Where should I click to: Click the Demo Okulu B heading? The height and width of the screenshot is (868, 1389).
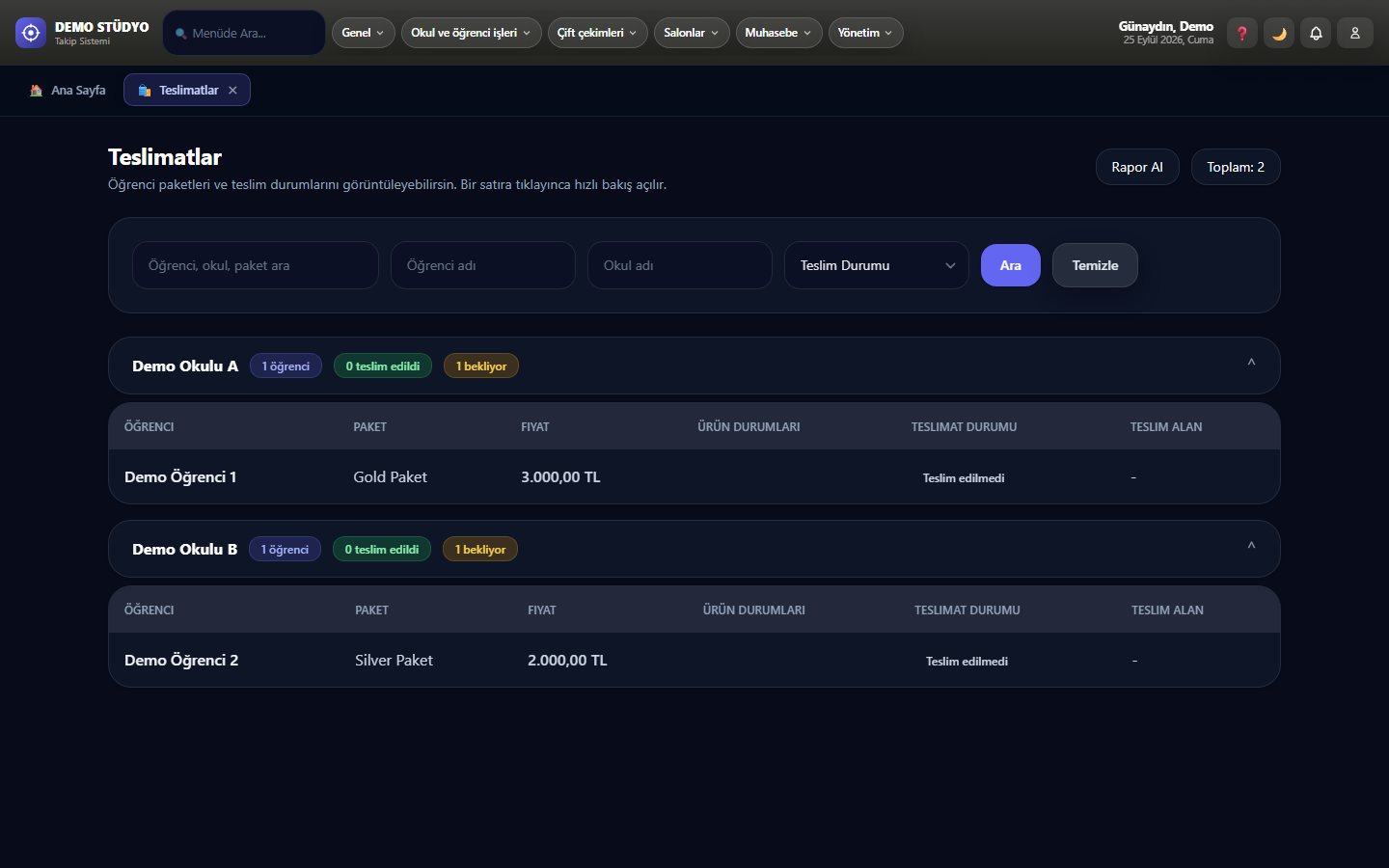tap(184, 550)
